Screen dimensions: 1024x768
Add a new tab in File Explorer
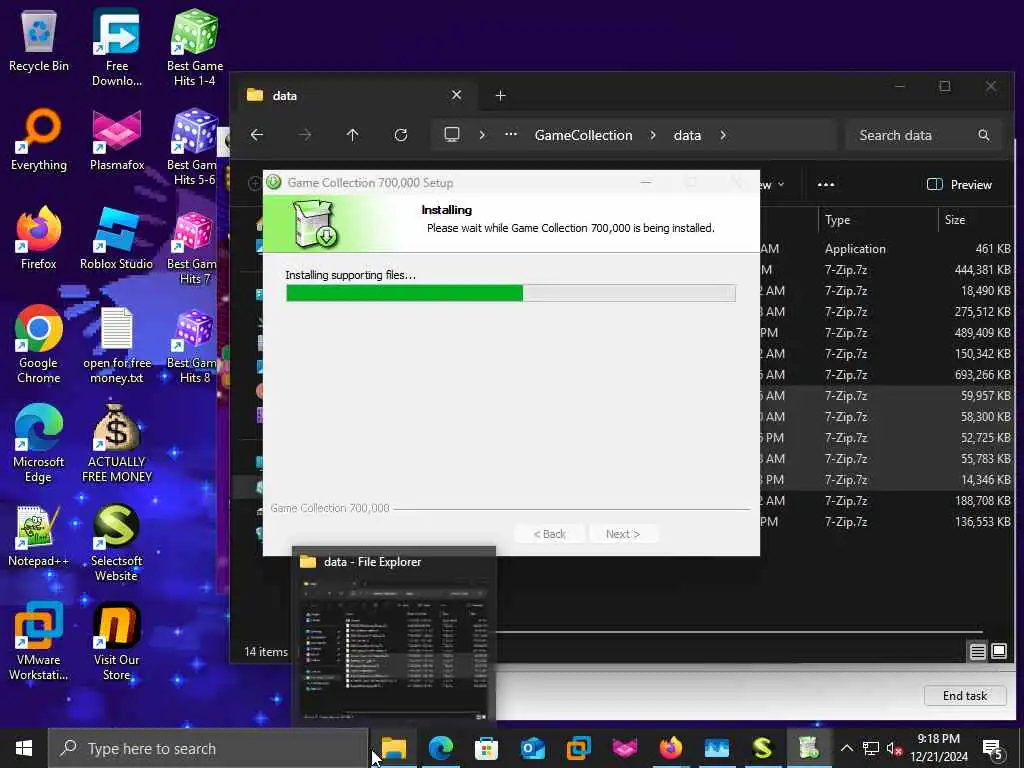[x=500, y=96]
